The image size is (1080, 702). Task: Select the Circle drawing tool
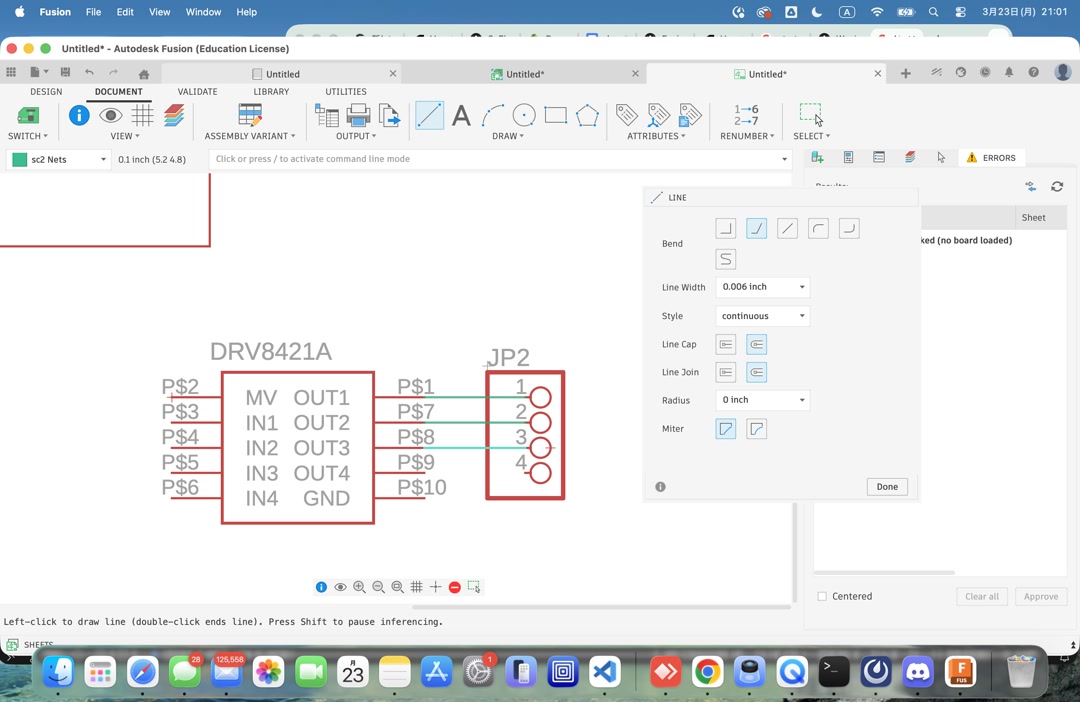coord(523,115)
